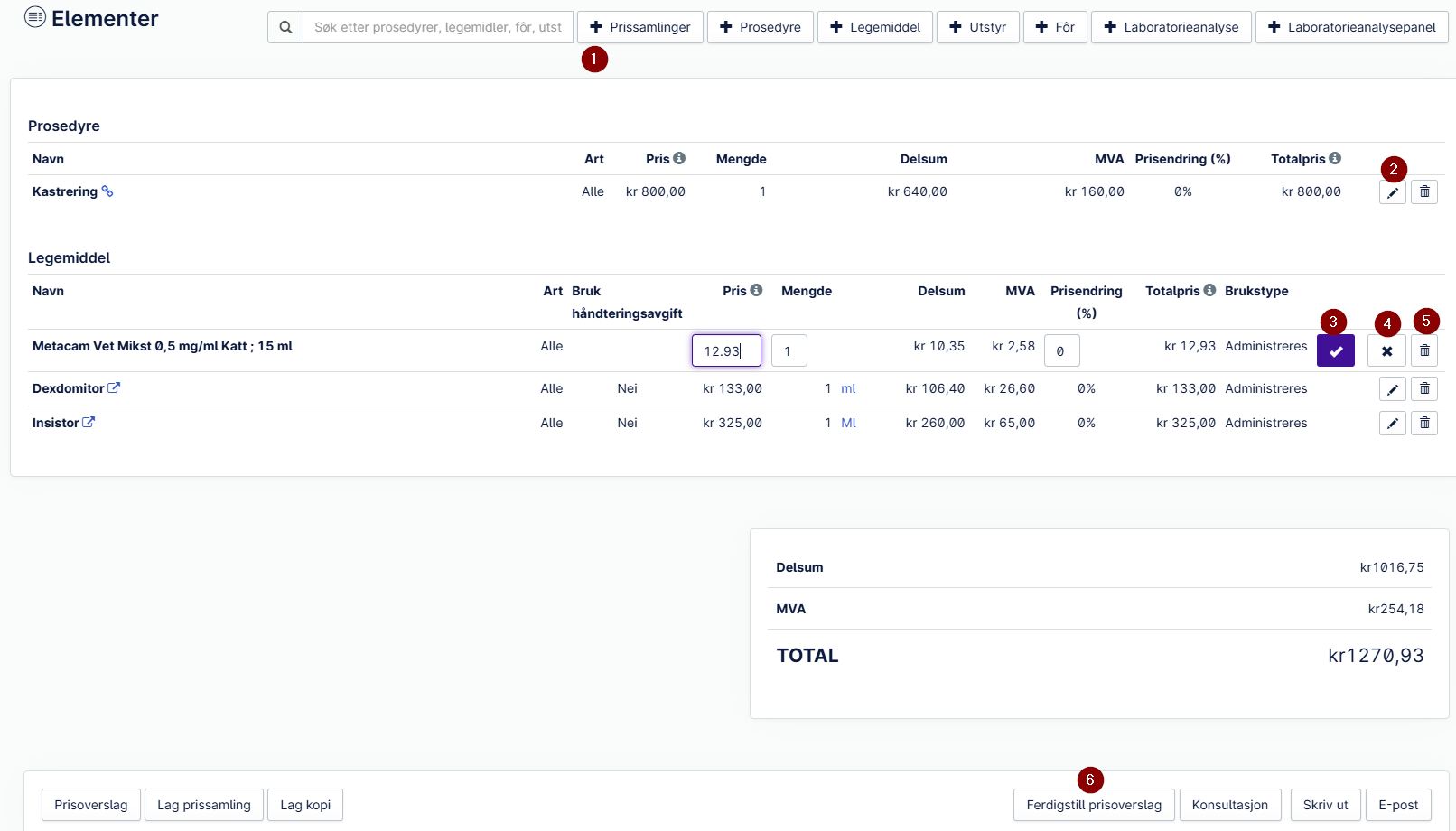Click the Brukstype column header

(x=1256, y=291)
